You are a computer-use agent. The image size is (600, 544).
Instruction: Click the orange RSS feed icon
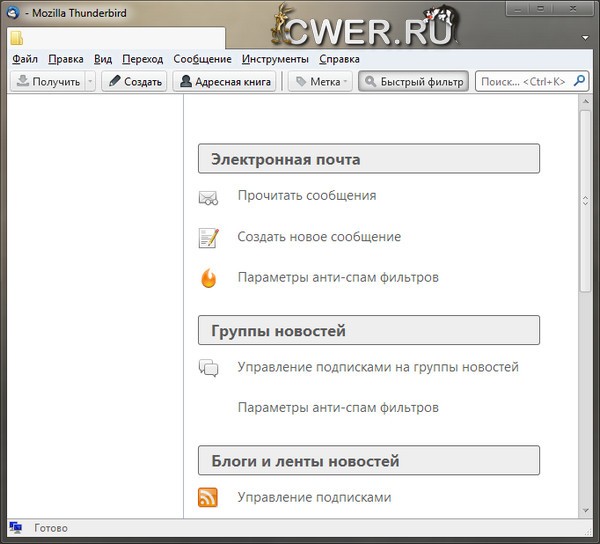pyautogui.click(x=208, y=497)
